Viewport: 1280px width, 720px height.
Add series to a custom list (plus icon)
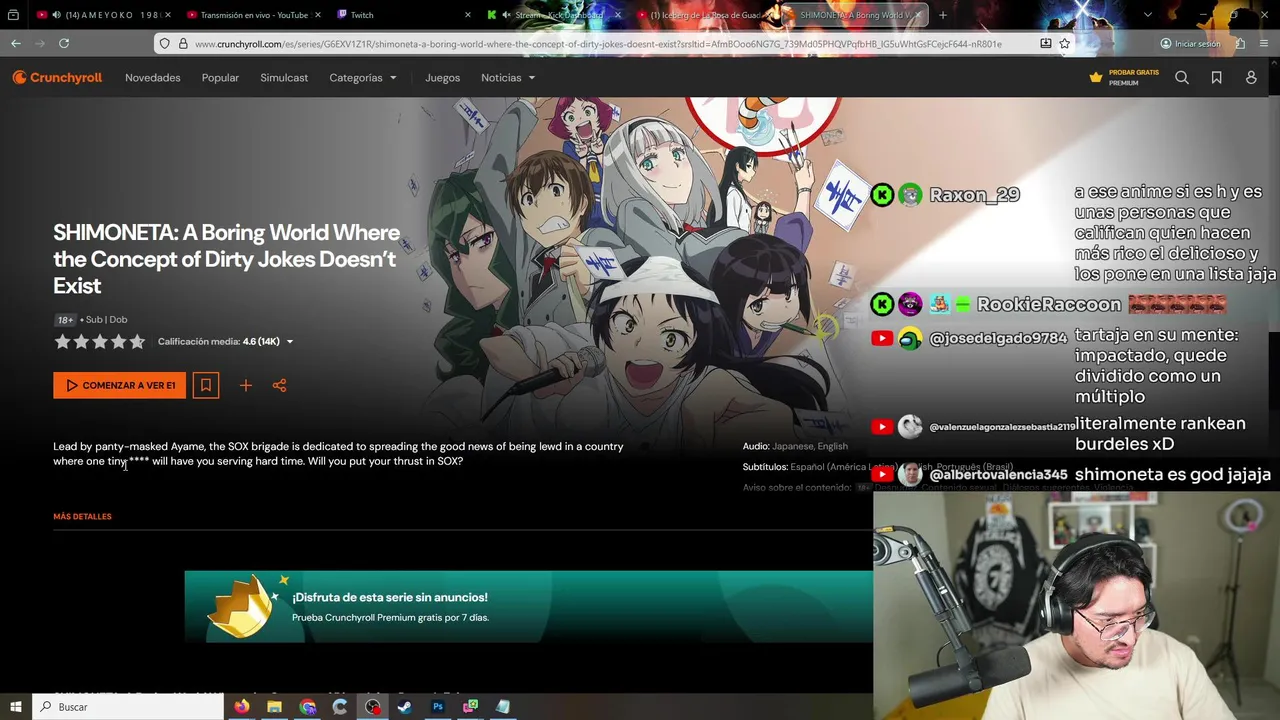click(x=245, y=385)
